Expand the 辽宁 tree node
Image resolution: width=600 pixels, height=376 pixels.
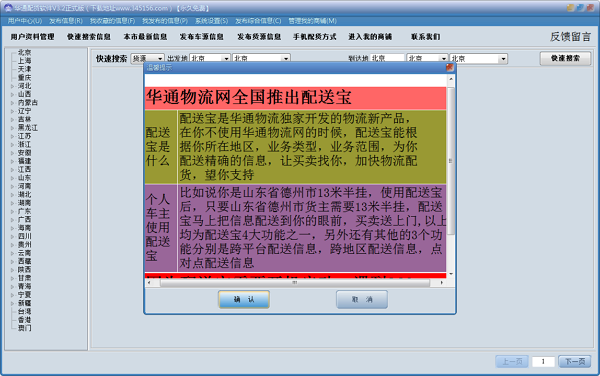(12, 111)
